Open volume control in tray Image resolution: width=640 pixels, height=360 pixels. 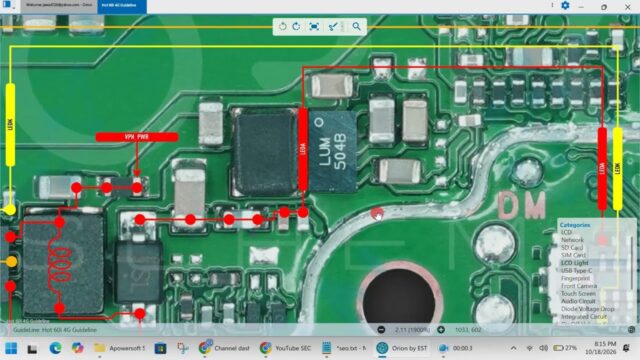(543, 348)
